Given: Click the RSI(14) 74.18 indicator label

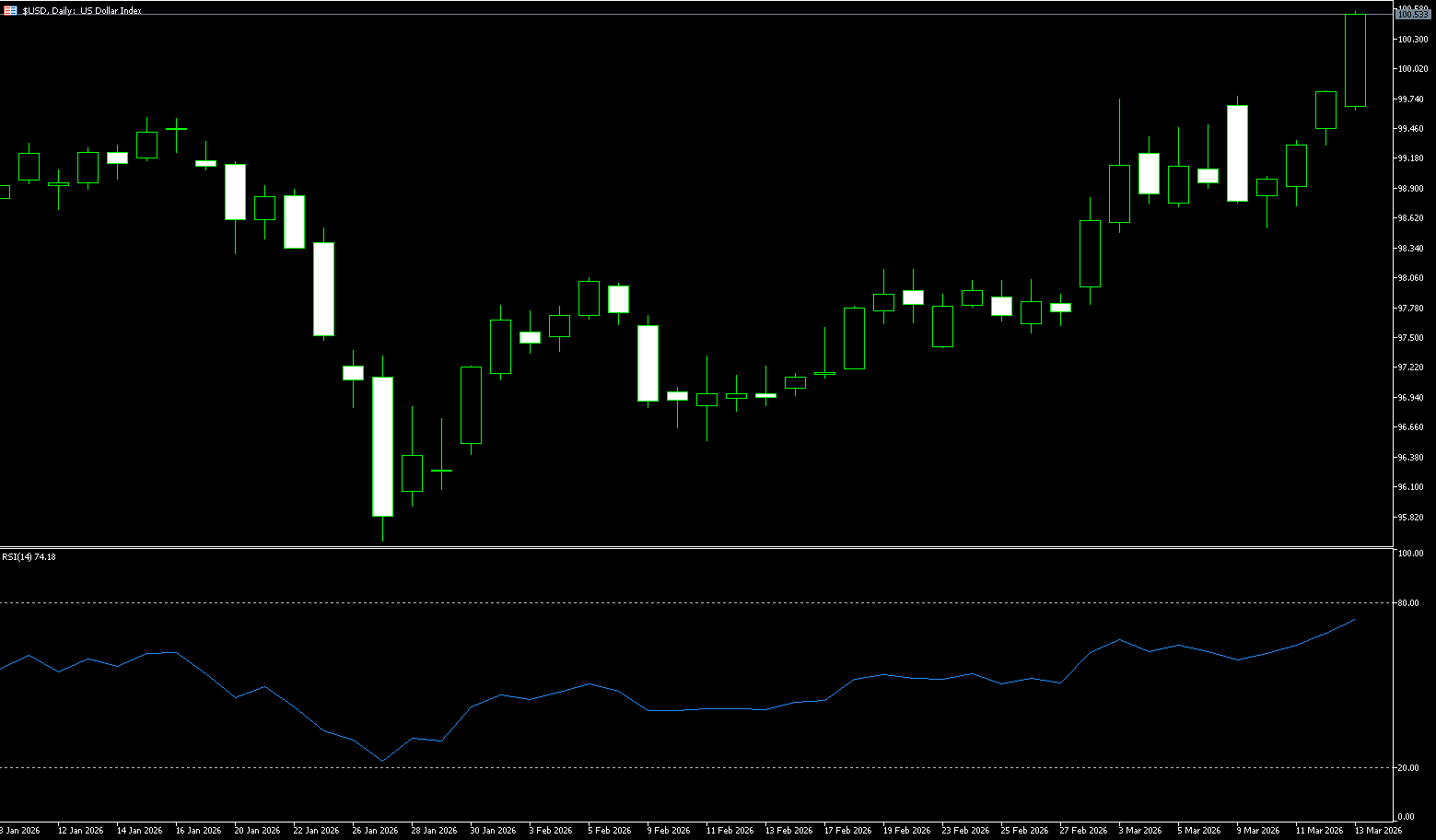Looking at the screenshot, I should (29, 557).
